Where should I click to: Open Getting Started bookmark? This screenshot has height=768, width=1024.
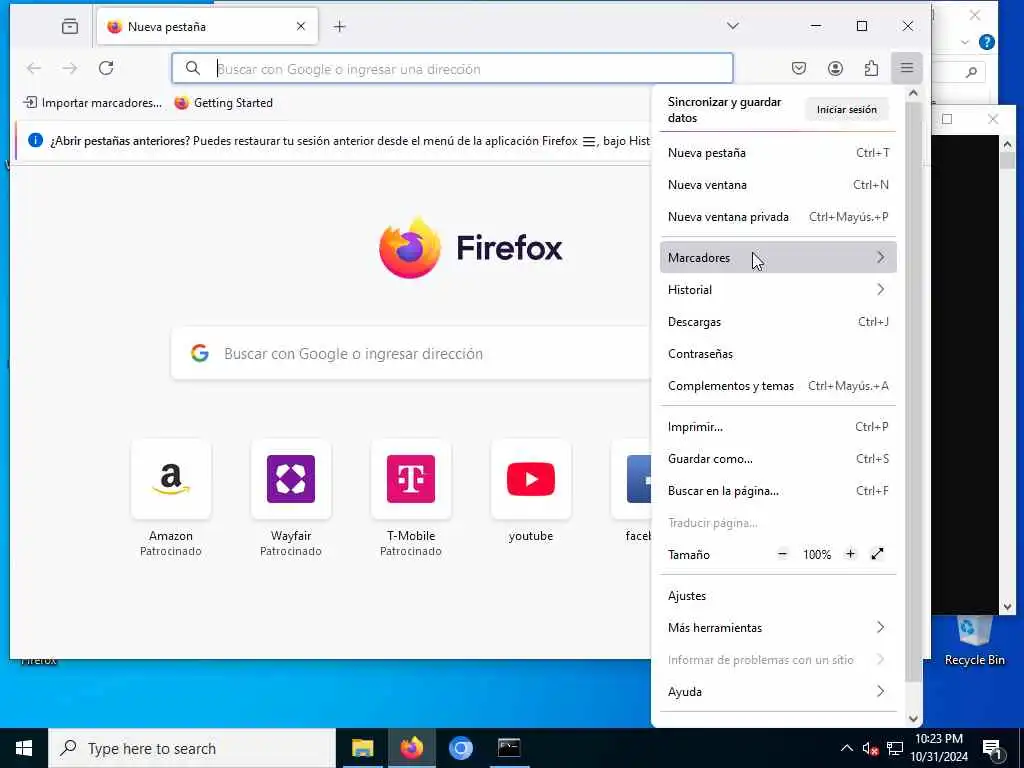[223, 103]
